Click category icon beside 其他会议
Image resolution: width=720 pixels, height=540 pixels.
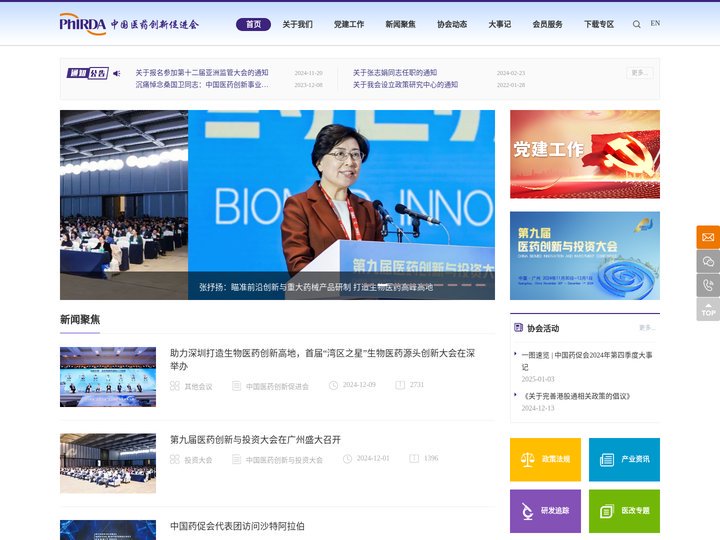(174, 386)
